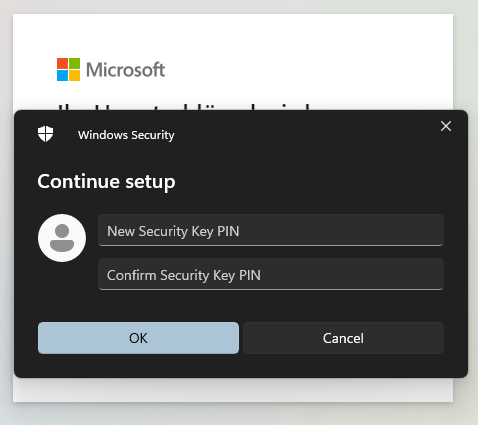Click the Continue setup heading
The height and width of the screenshot is (425, 478).
(106, 182)
